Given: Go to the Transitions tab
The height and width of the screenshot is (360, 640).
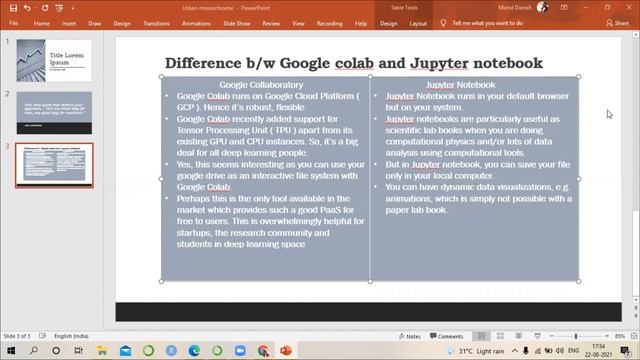Looking at the screenshot, I should (156, 23).
